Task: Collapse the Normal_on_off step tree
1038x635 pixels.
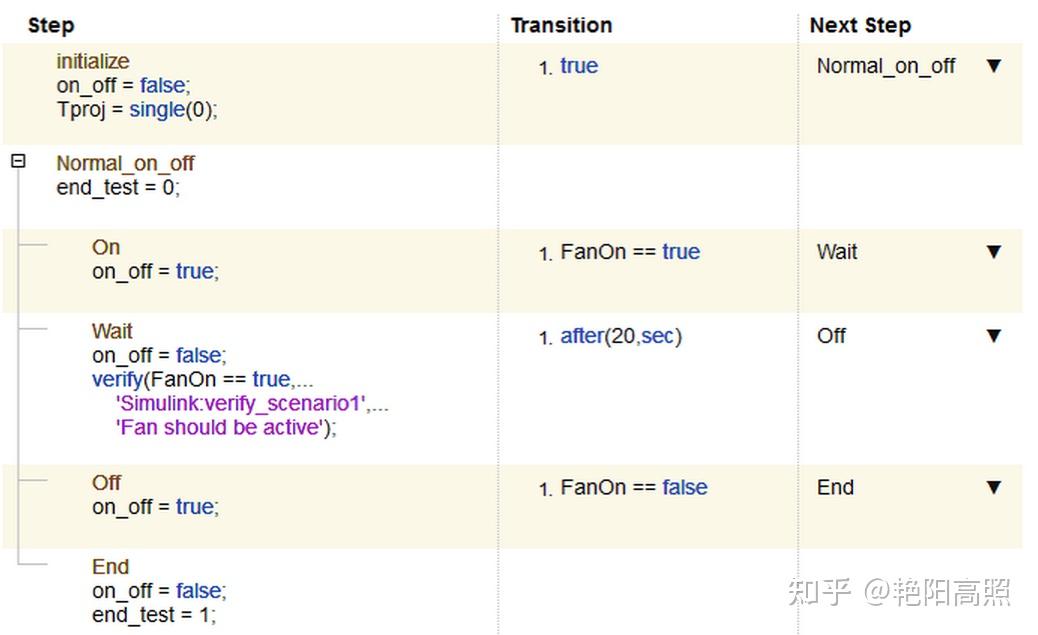Action: (x=18, y=161)
